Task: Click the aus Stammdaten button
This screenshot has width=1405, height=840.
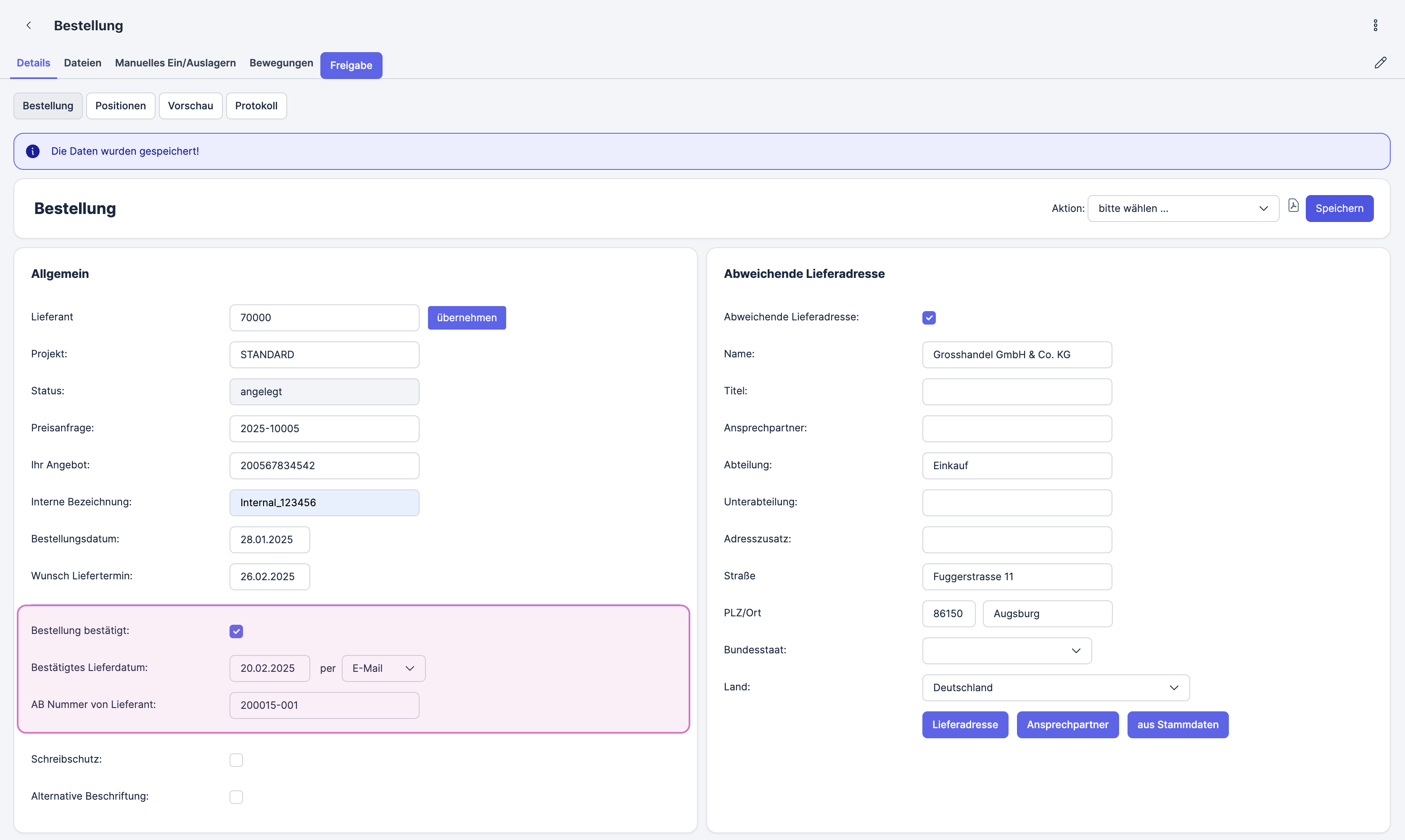Action: click(1177, 724)
